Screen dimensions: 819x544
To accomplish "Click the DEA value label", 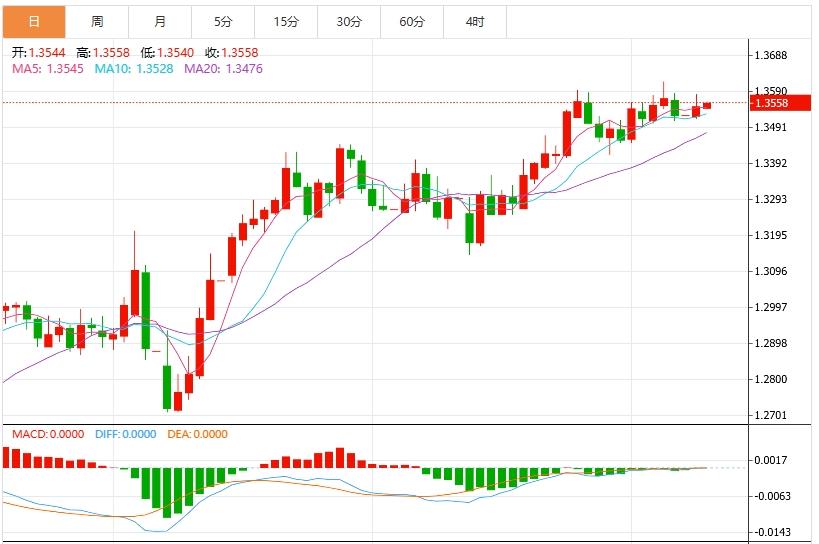I will click(x=197, y=434).
